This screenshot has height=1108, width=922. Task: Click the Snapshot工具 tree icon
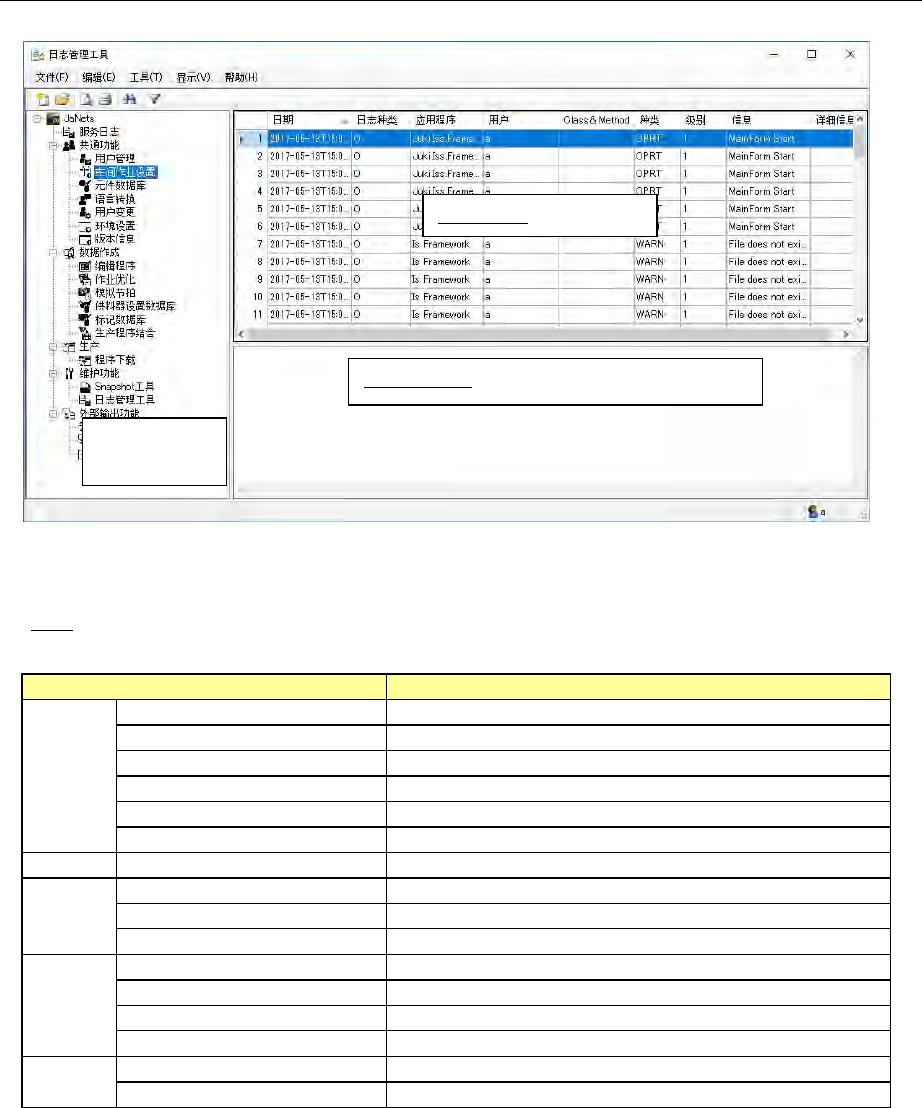85,387
